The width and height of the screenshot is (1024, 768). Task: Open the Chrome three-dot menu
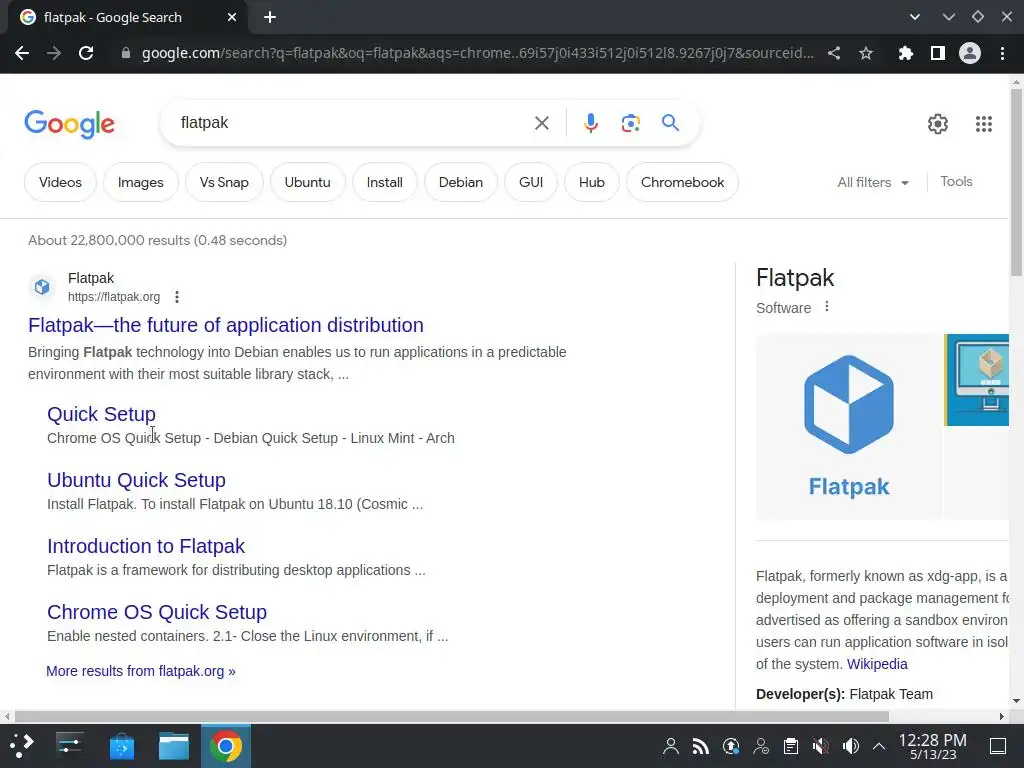click(1002, 54)
